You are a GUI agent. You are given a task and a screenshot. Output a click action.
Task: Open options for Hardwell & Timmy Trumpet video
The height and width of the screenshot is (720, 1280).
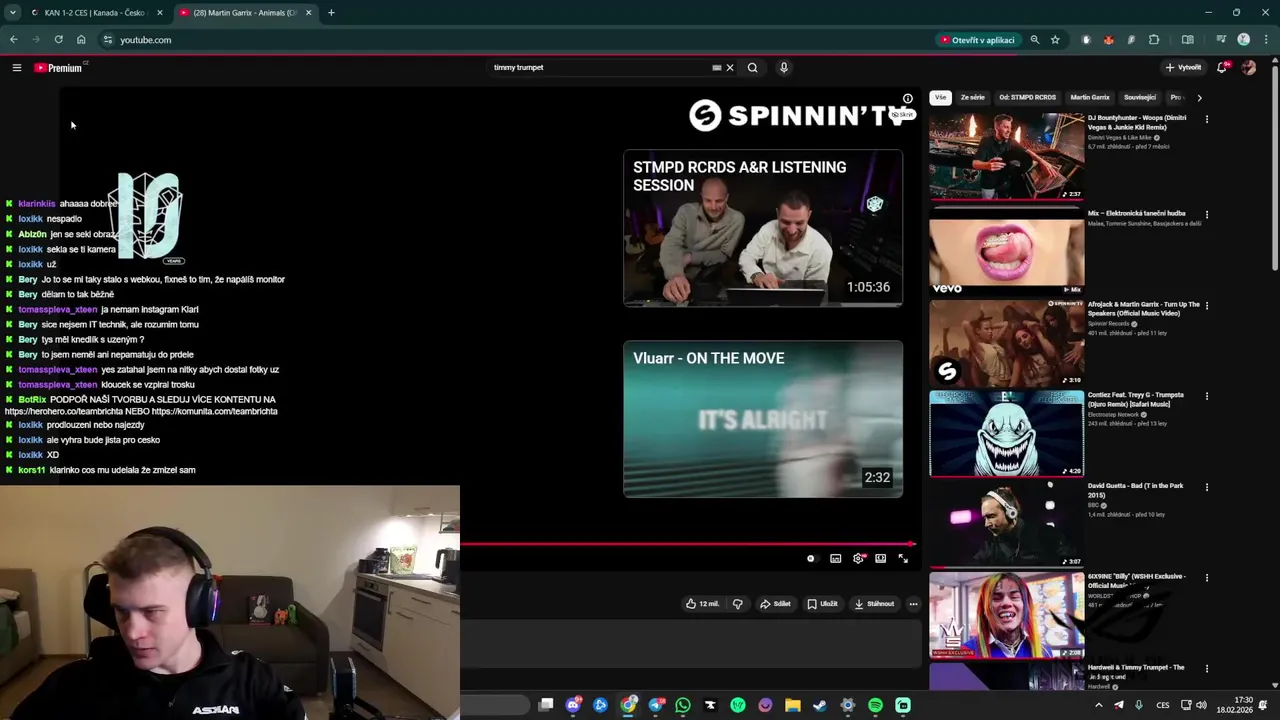coord(1207,669)
